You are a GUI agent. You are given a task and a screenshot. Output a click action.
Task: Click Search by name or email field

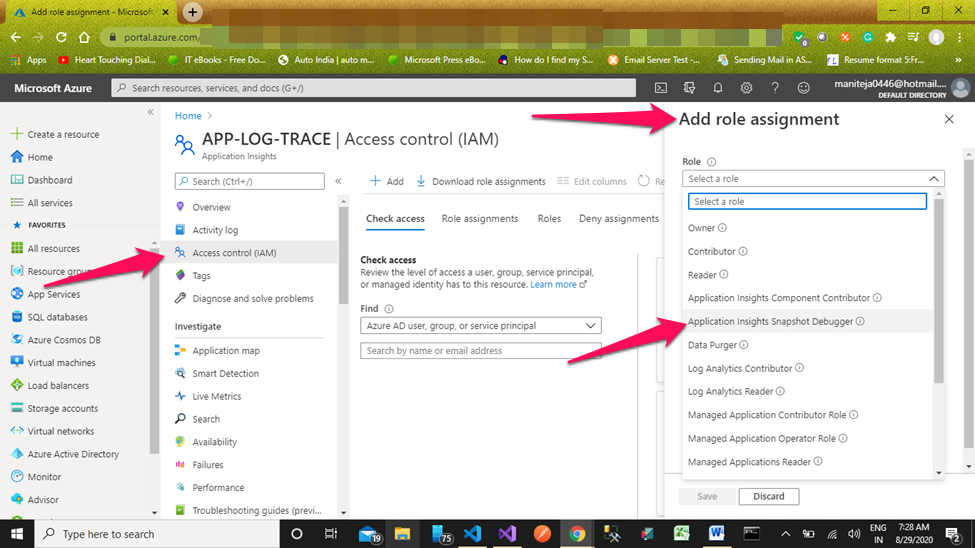click(481, 351)
